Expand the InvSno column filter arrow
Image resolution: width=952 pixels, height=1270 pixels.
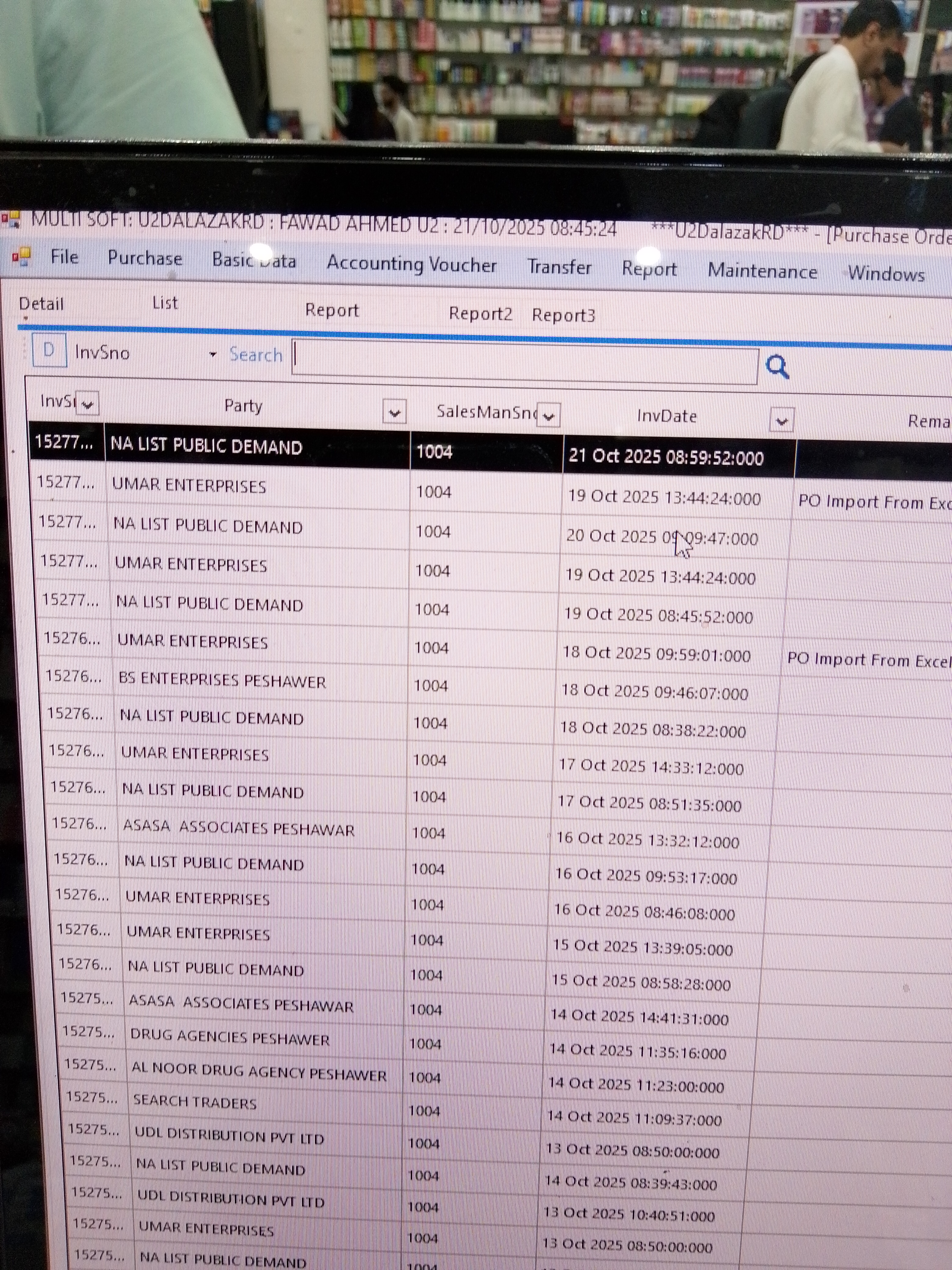(x=87, y=404)
